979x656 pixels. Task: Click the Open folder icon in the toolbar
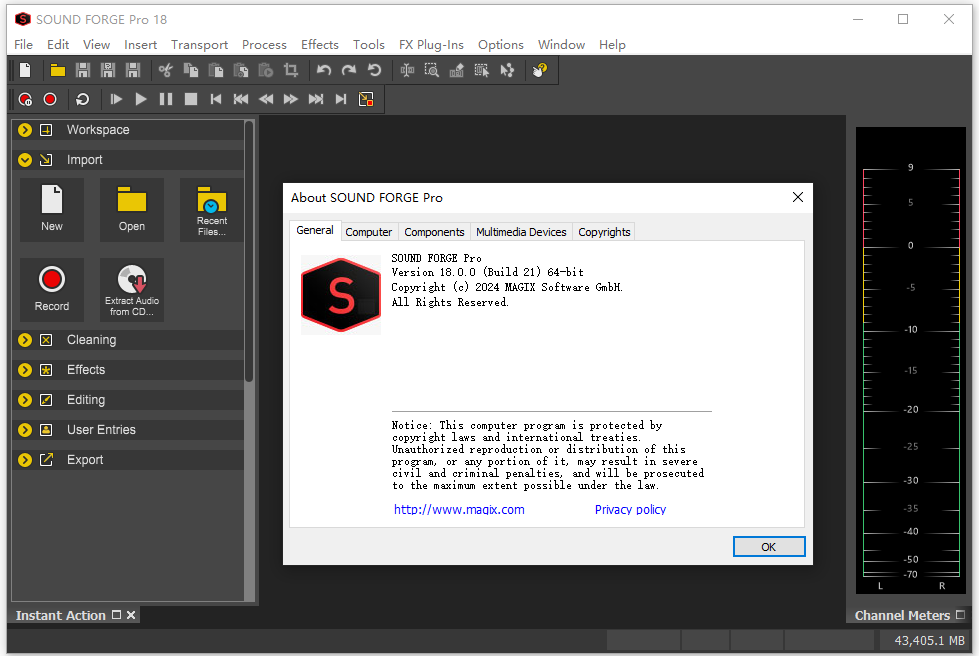pos(58,70)
